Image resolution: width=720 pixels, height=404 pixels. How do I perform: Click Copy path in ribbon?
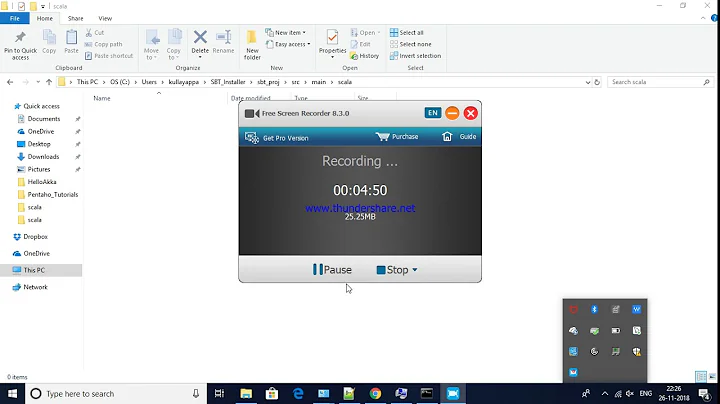click(103, 44)
